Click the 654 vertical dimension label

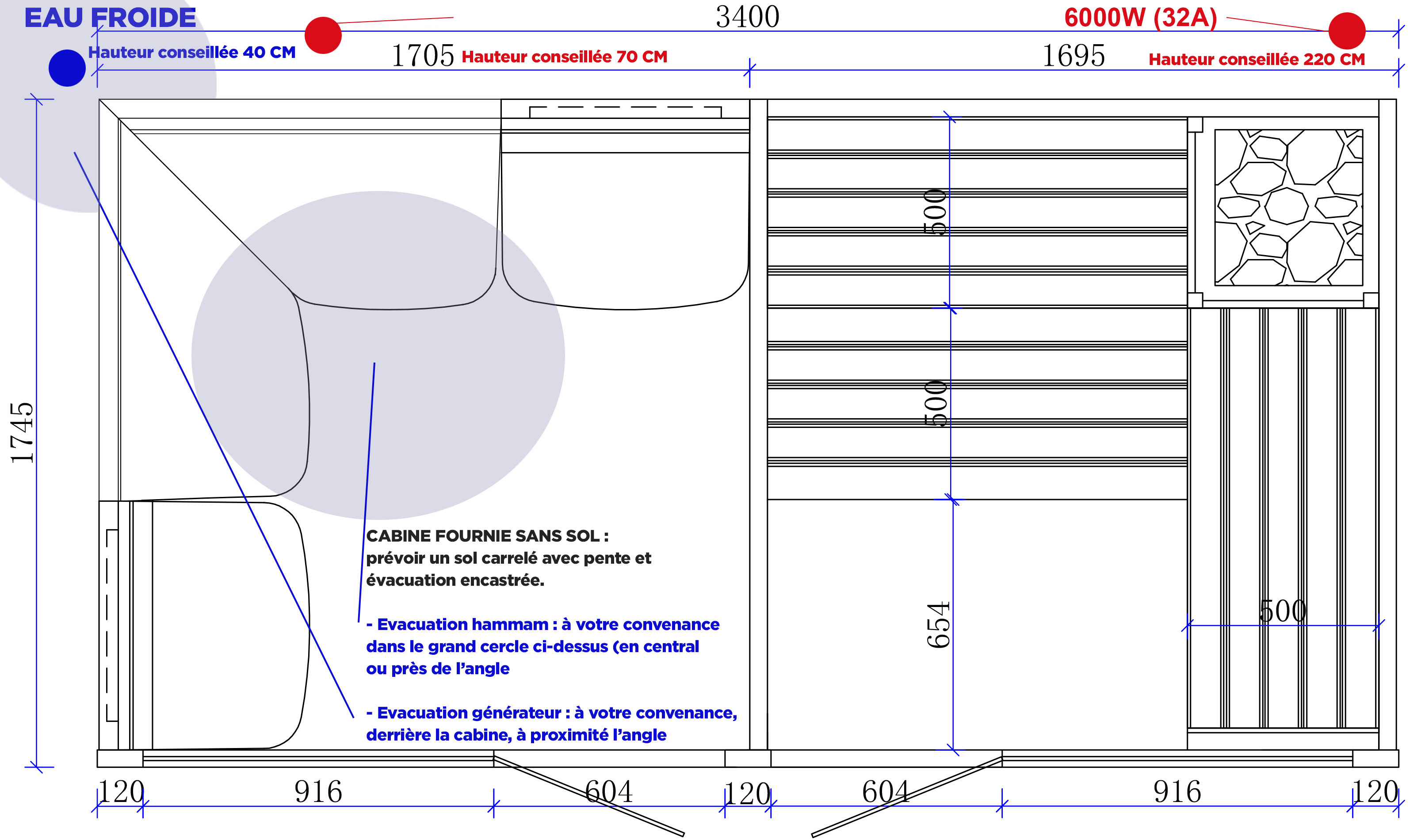click(937, 625)
